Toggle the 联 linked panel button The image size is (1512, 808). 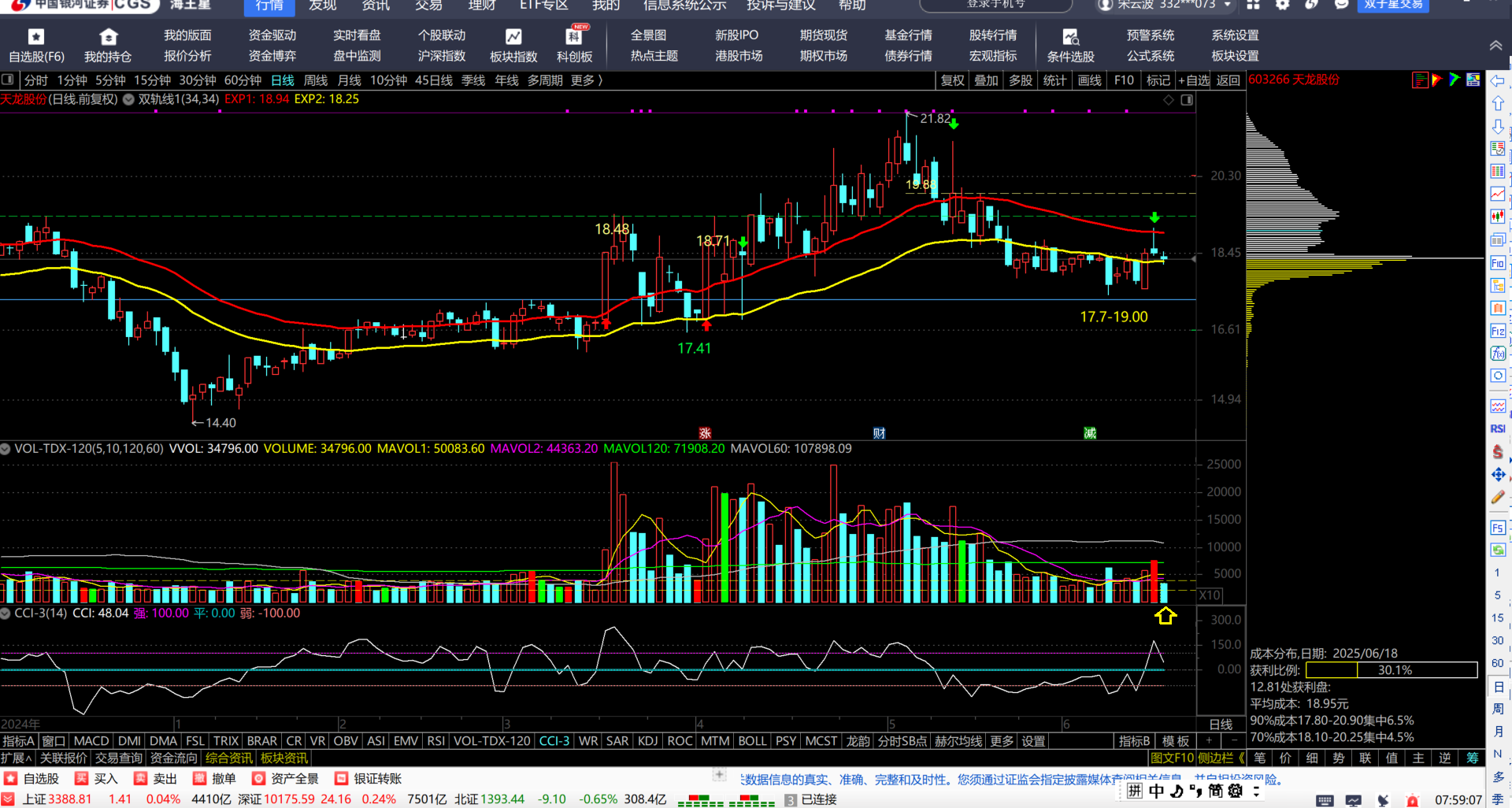tap(1366, 758)
